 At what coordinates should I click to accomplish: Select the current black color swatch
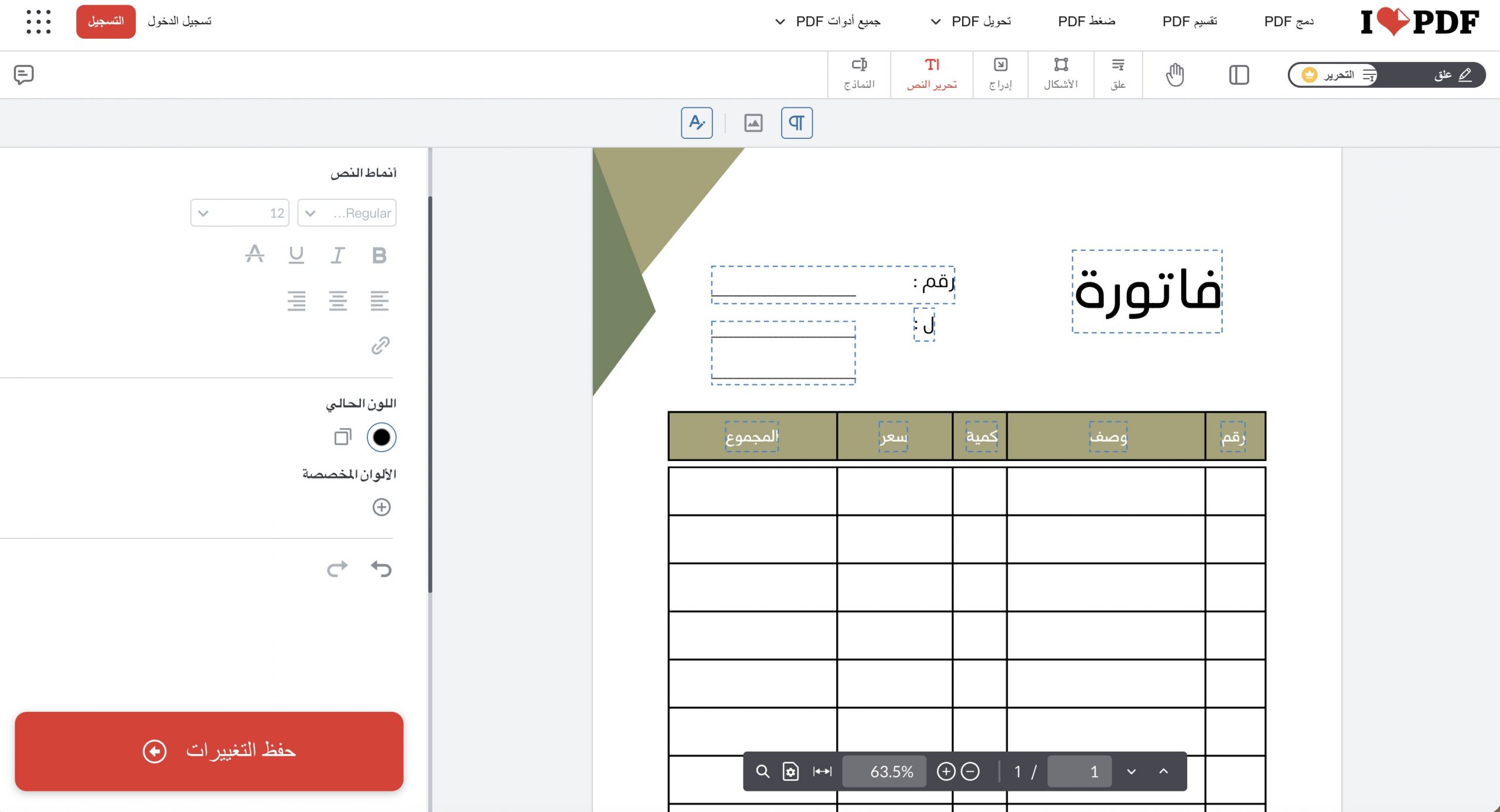pos(381,437)
